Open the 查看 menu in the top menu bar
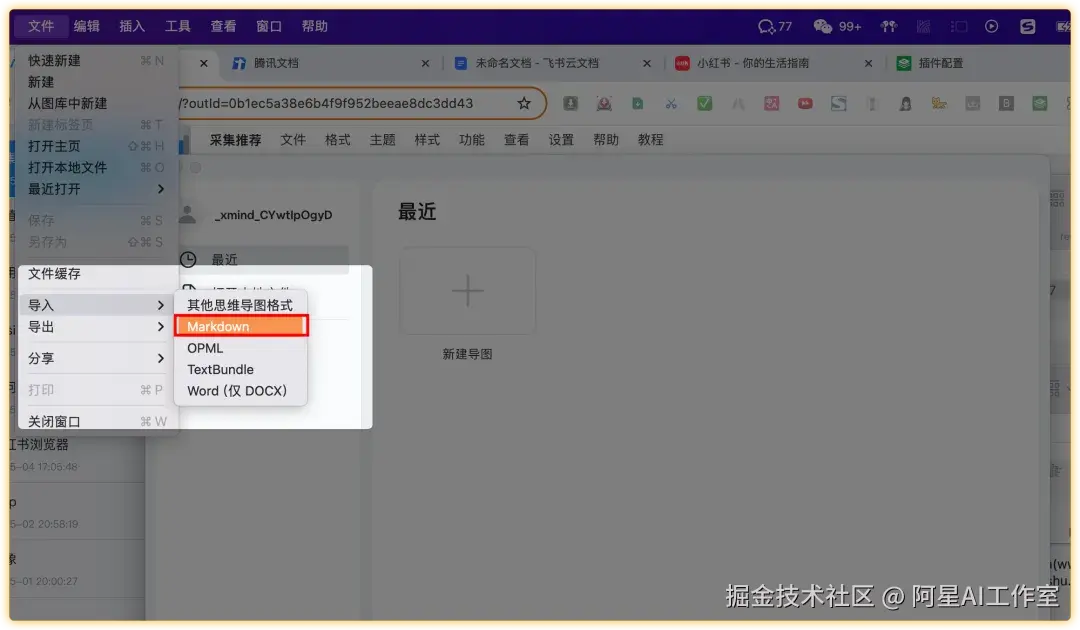The width and height of the screenshot is (1080, 630). point(223,26)
